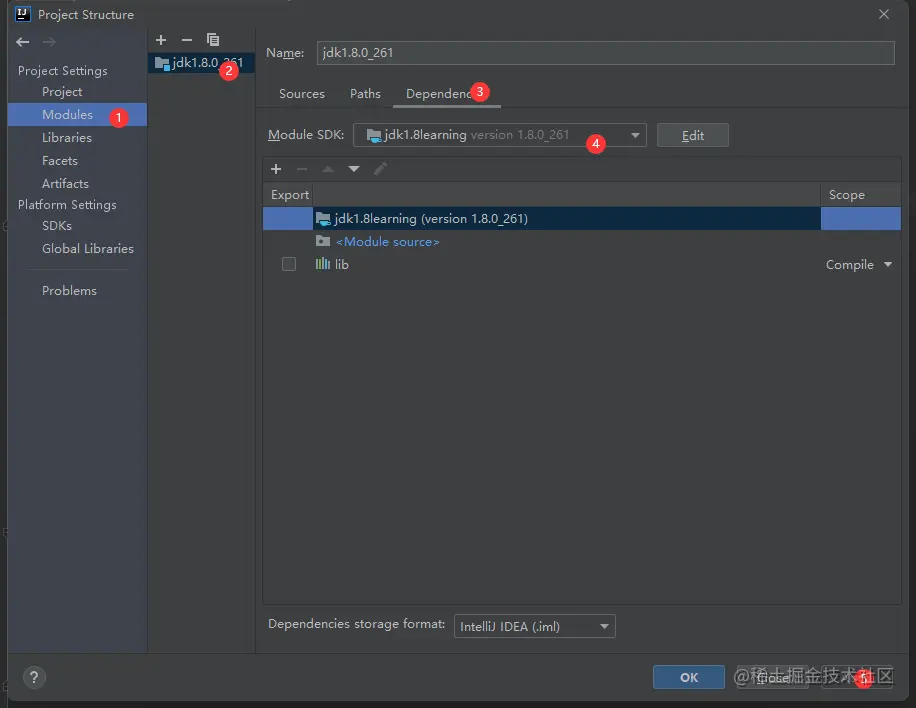Viewport: 916px width, 708px height.
Task: Open Dependencies storage format dropdown
Action: tap(535, 626)
